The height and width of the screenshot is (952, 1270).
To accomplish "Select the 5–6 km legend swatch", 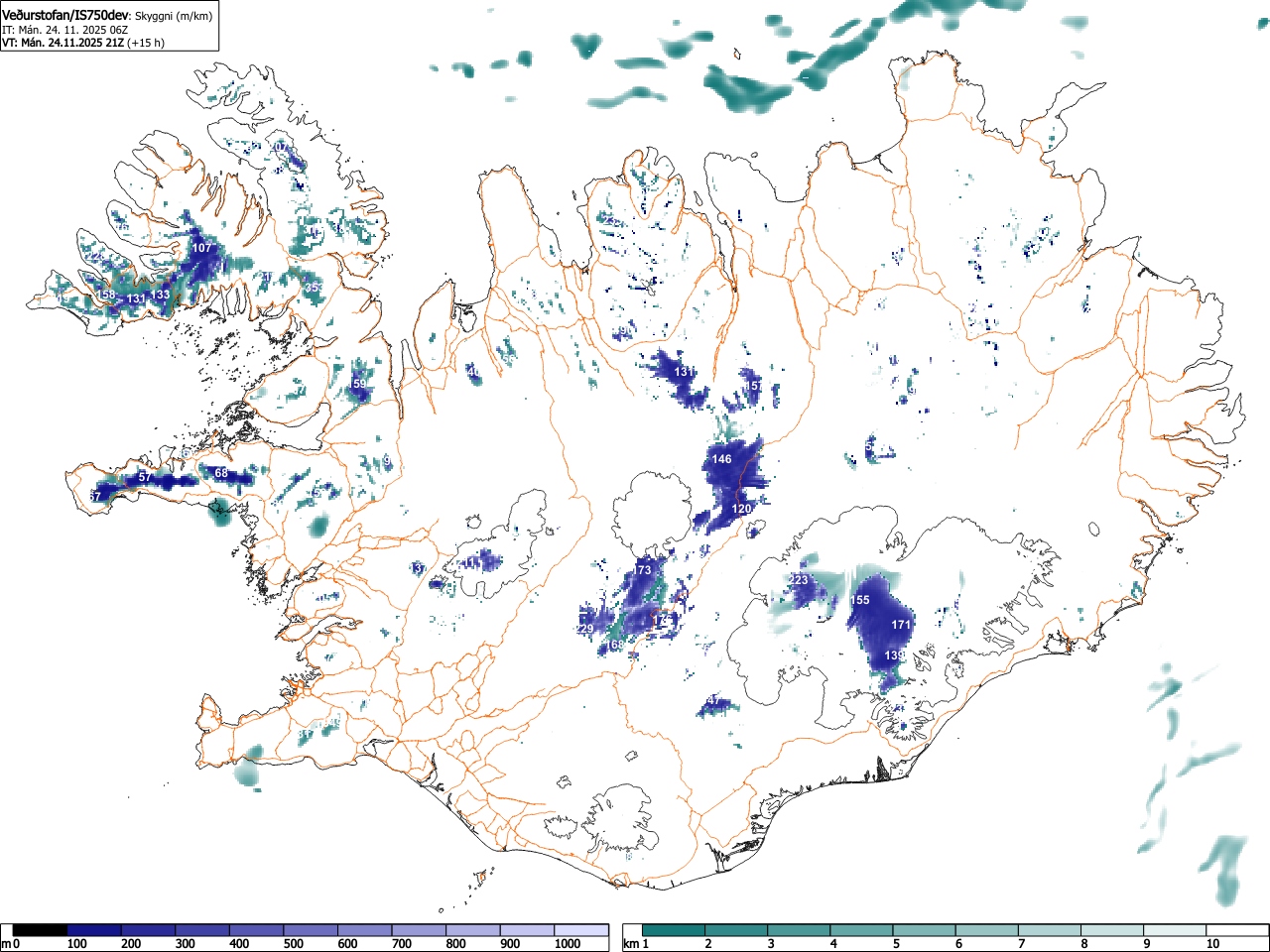I will pyautogui.click(x=925, y=930).
